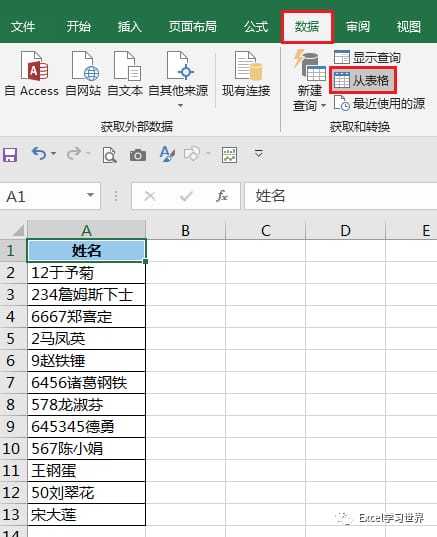Image resolution: width=437 pixels, height=537 pixels.
Task: Click the 从表格 From Table button
Action: tap(363, 81)
